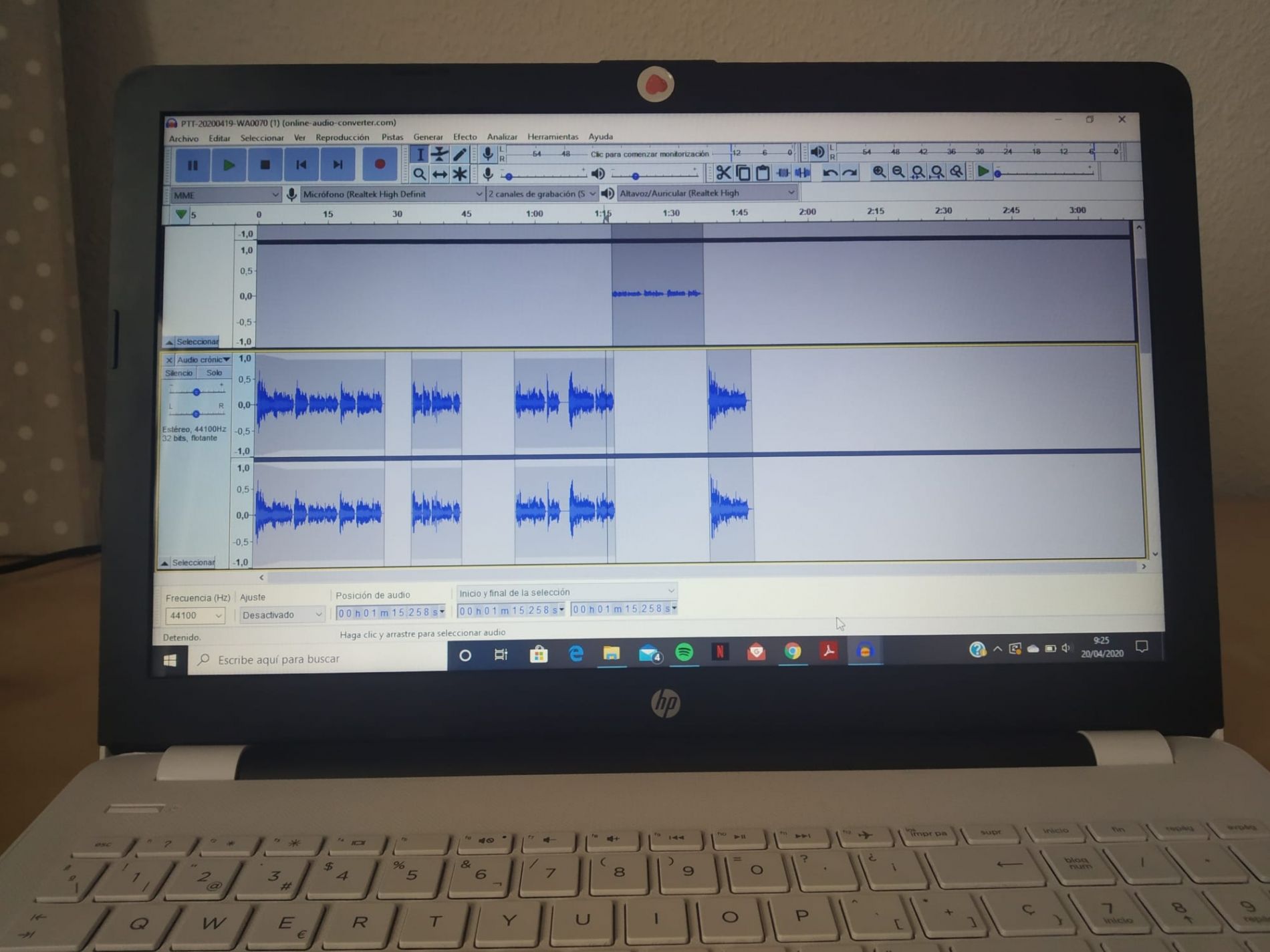The image size is (1270, 952).
Task: Select the Envelope tool
Action: point(439,155)
